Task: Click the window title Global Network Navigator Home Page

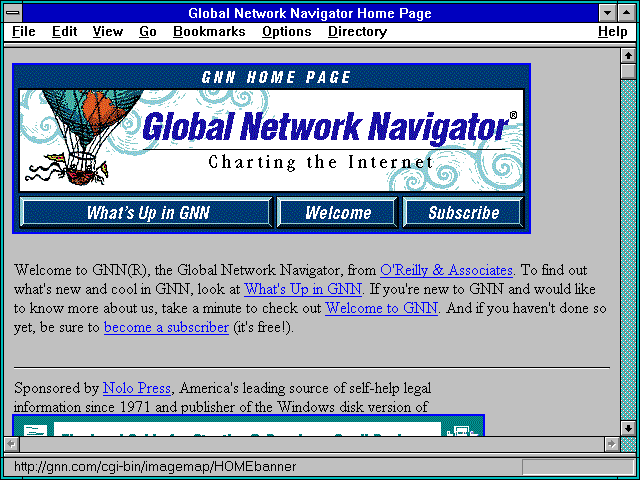Action: (x=310, y=13)
